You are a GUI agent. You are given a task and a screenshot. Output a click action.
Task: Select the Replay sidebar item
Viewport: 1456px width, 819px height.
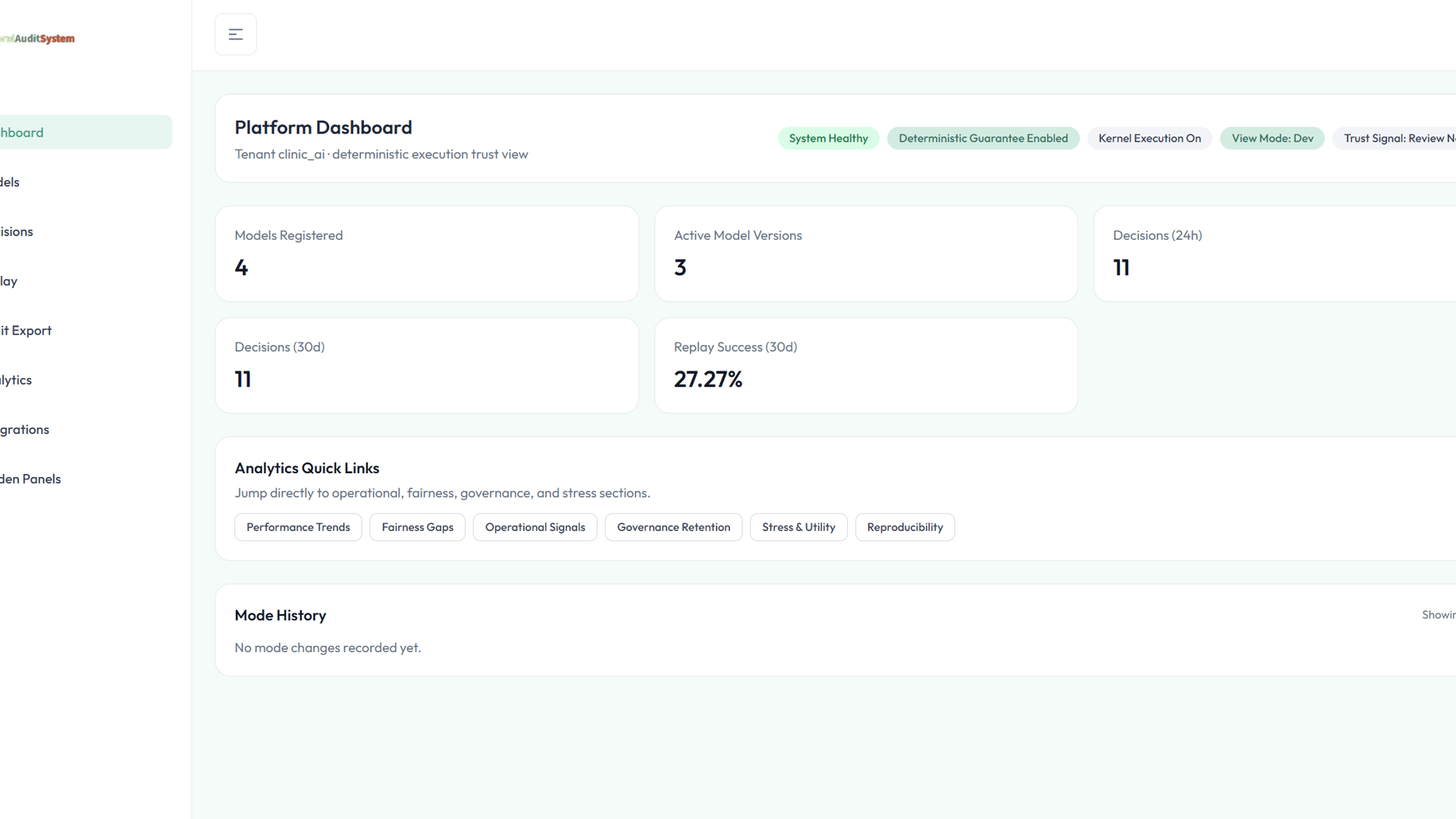[9, 281]
